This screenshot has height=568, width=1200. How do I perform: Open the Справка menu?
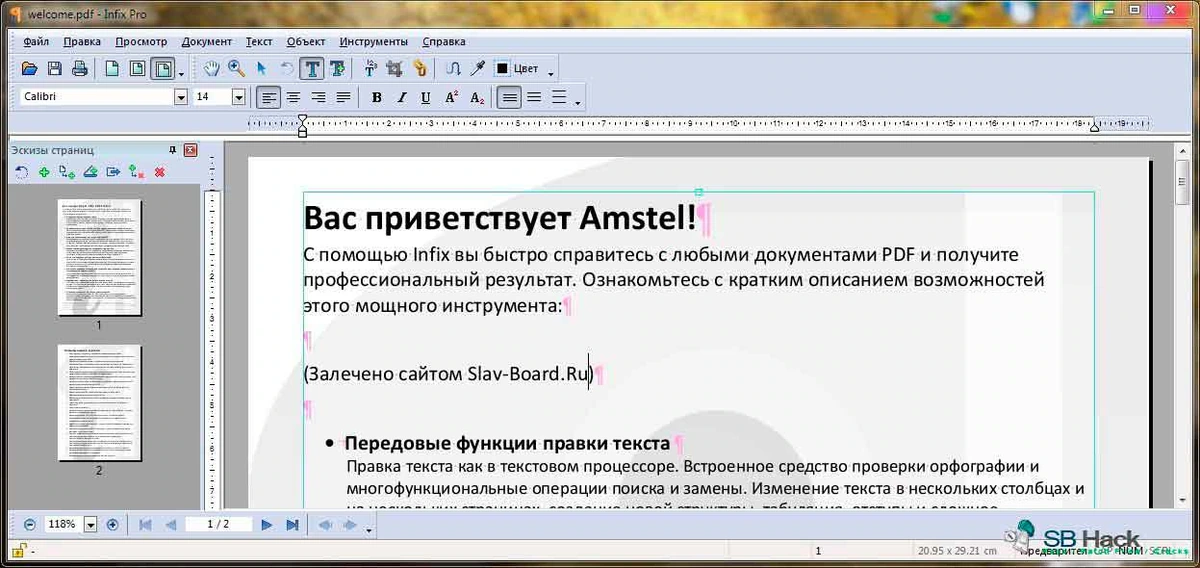coord(444,42)
